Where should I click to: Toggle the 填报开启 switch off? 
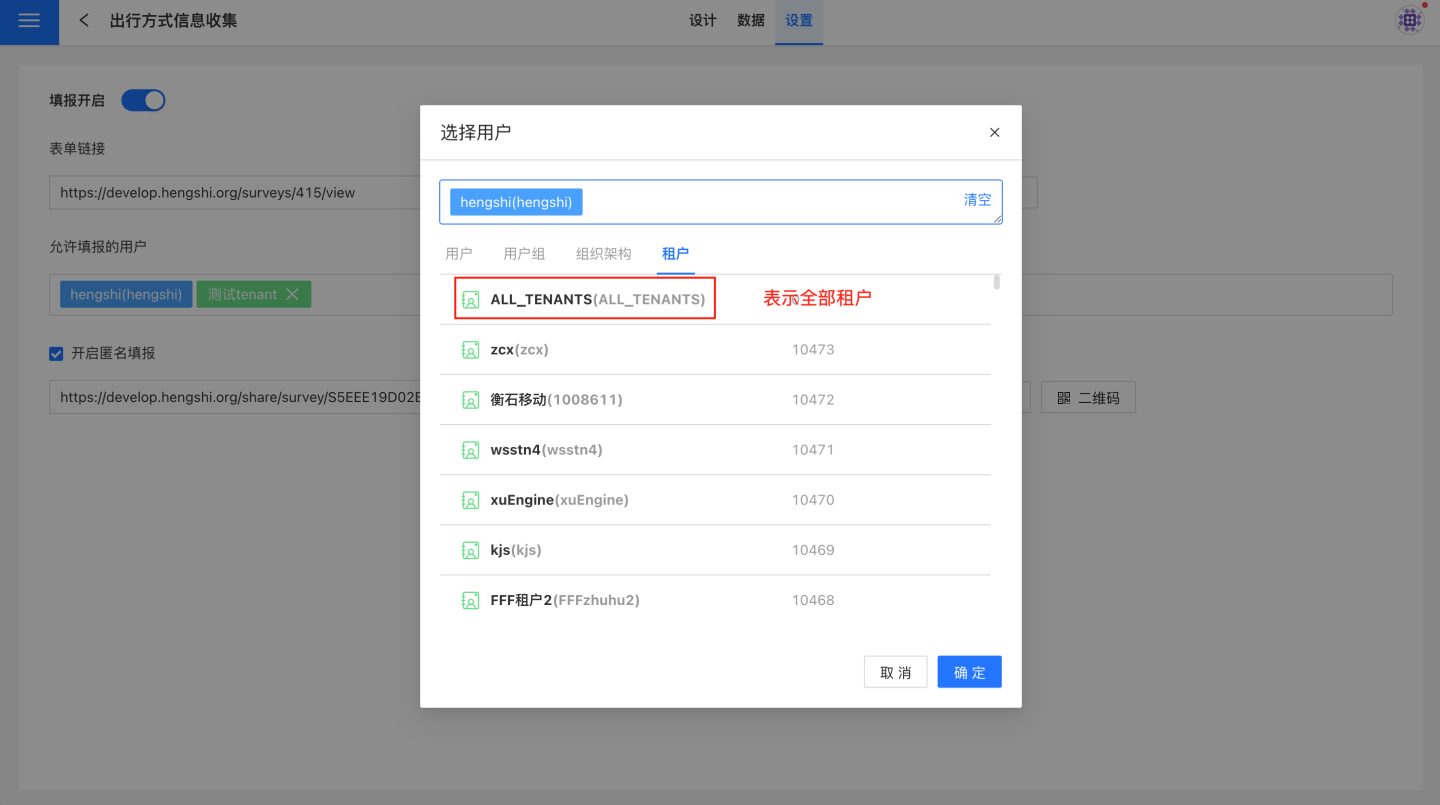pos(143,100)
